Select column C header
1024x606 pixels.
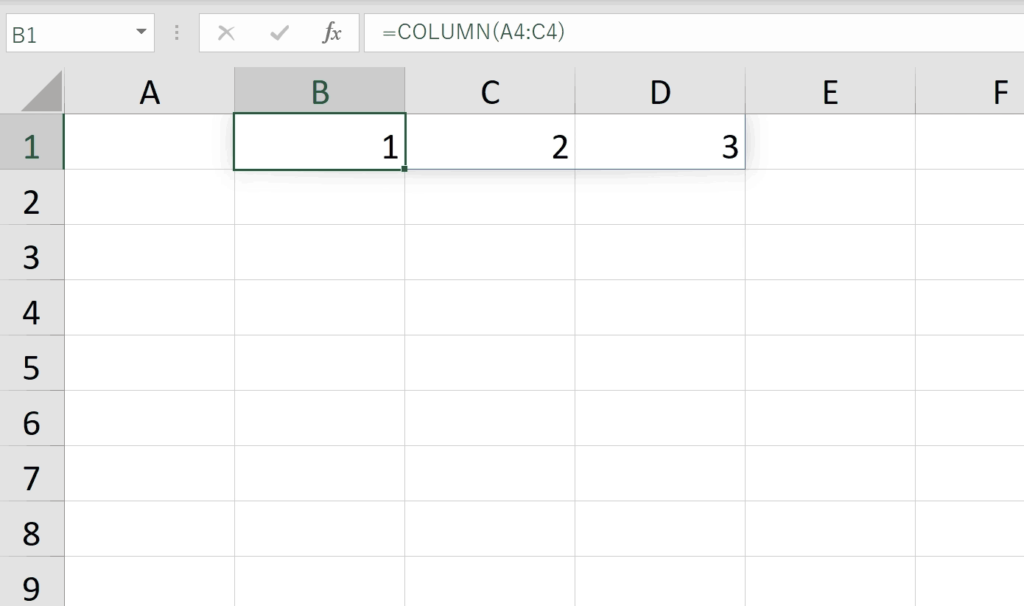pos(490,91)
